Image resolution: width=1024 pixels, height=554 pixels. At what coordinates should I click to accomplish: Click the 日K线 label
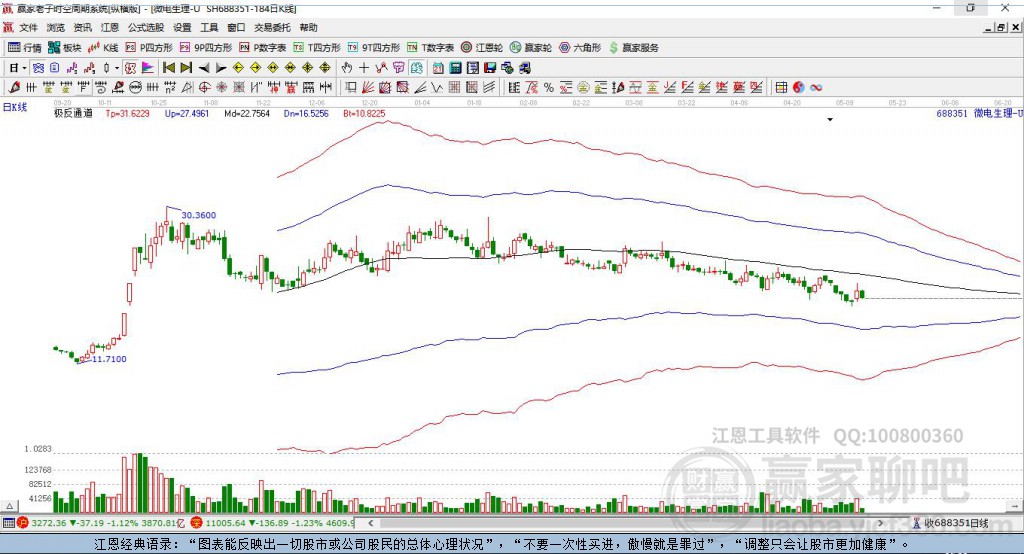[x=15, y=107]
